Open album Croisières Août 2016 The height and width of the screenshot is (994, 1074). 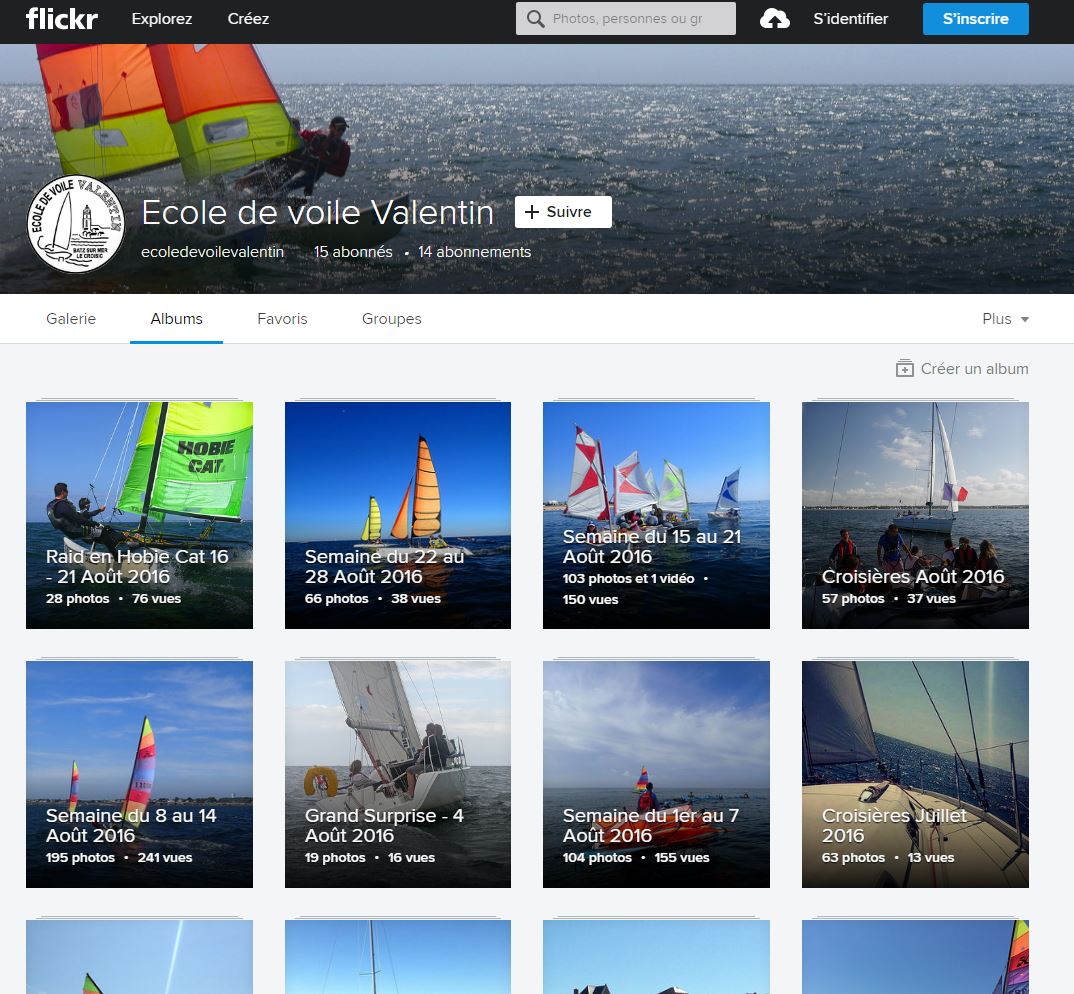915,515
